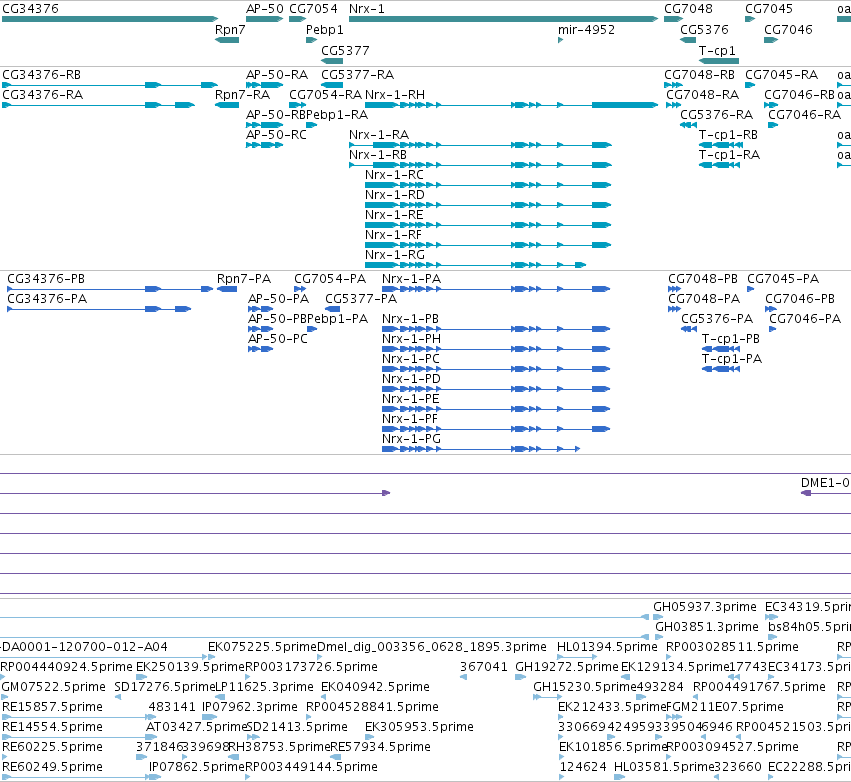Select the T-cp1-PB protein label
This screenshot has height=782, width=851.
click(731, 338)
